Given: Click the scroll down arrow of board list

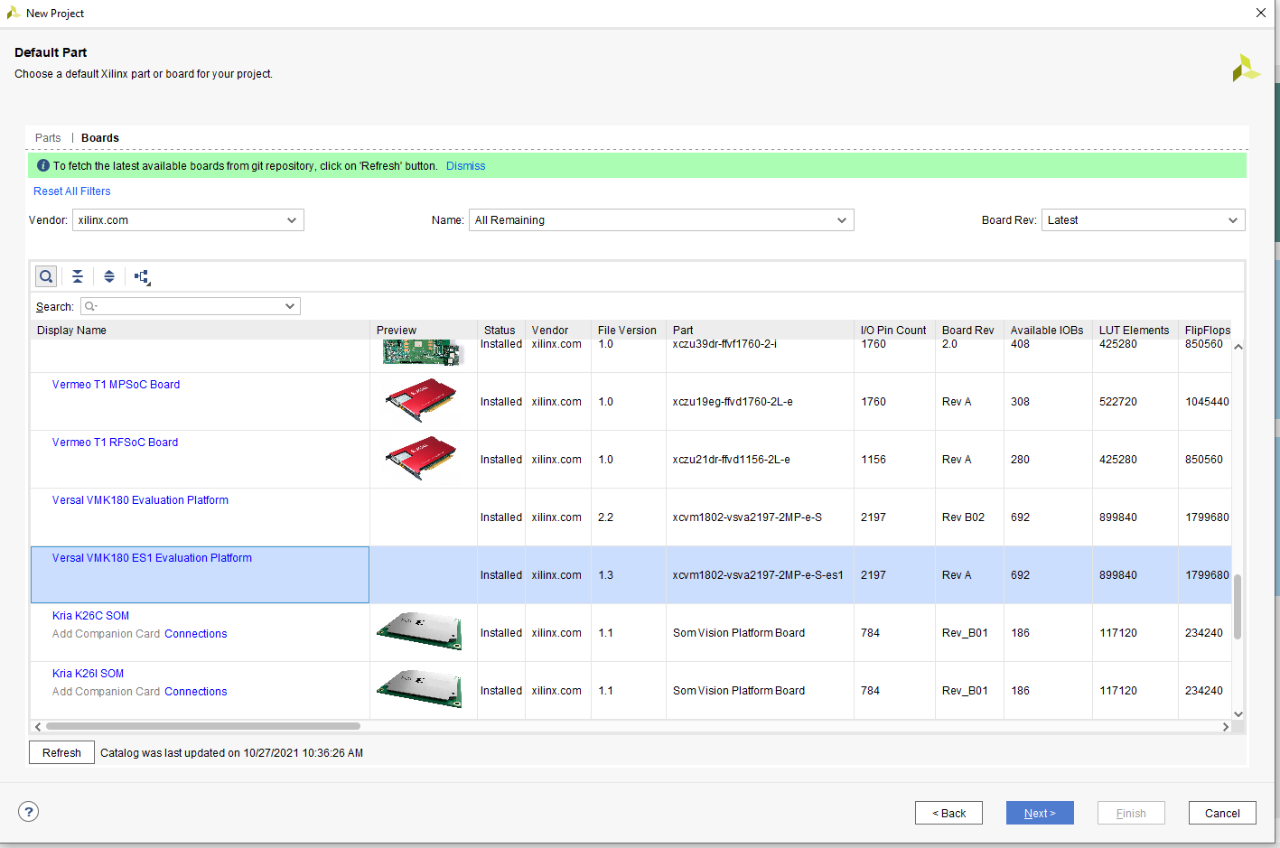Looking at the screenshot, I should pos(1238,713).
